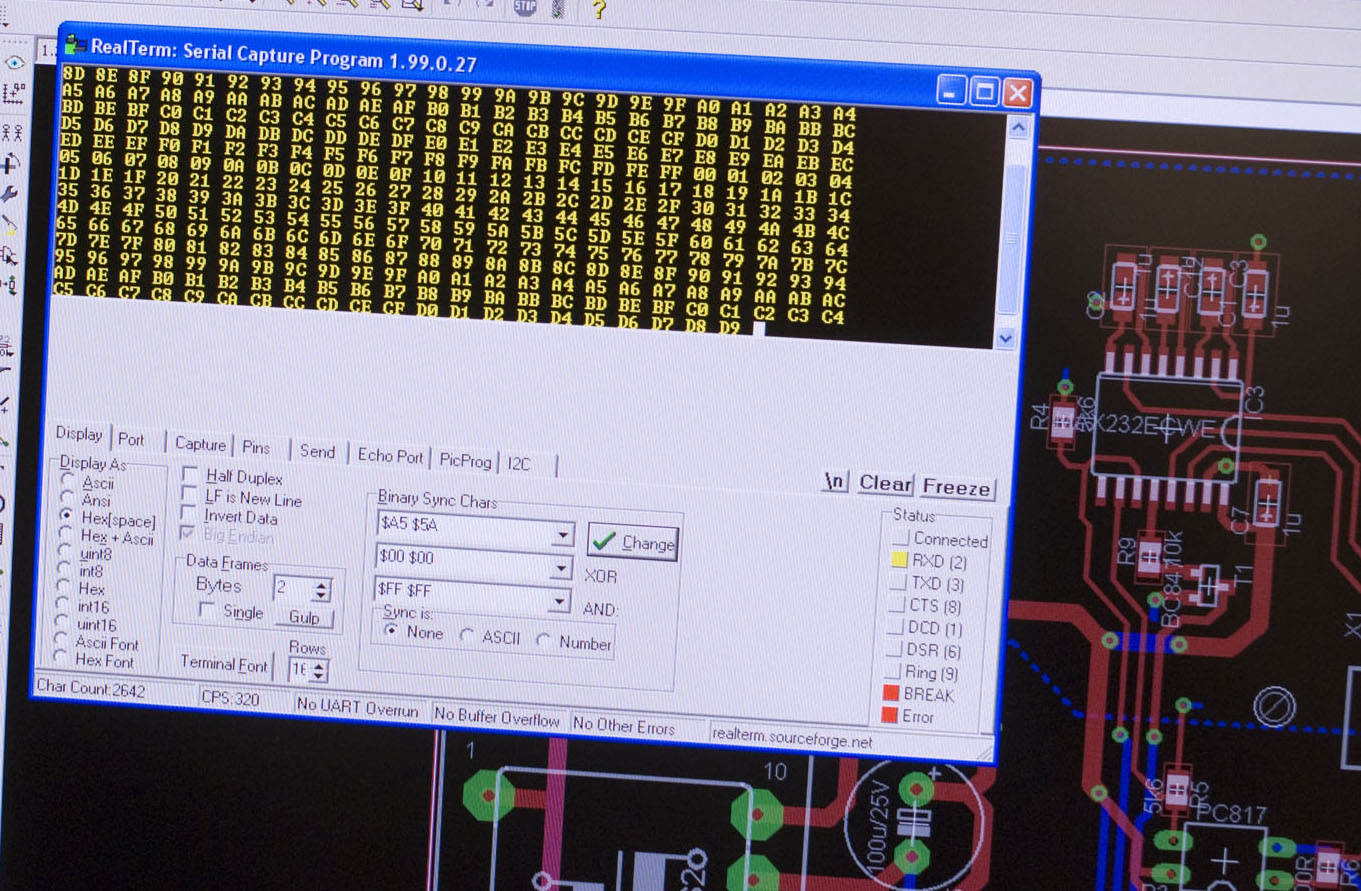The image size is (1361, 891).
Task: Select the Mark tool in Eagle toolbar
Action: 13,94
